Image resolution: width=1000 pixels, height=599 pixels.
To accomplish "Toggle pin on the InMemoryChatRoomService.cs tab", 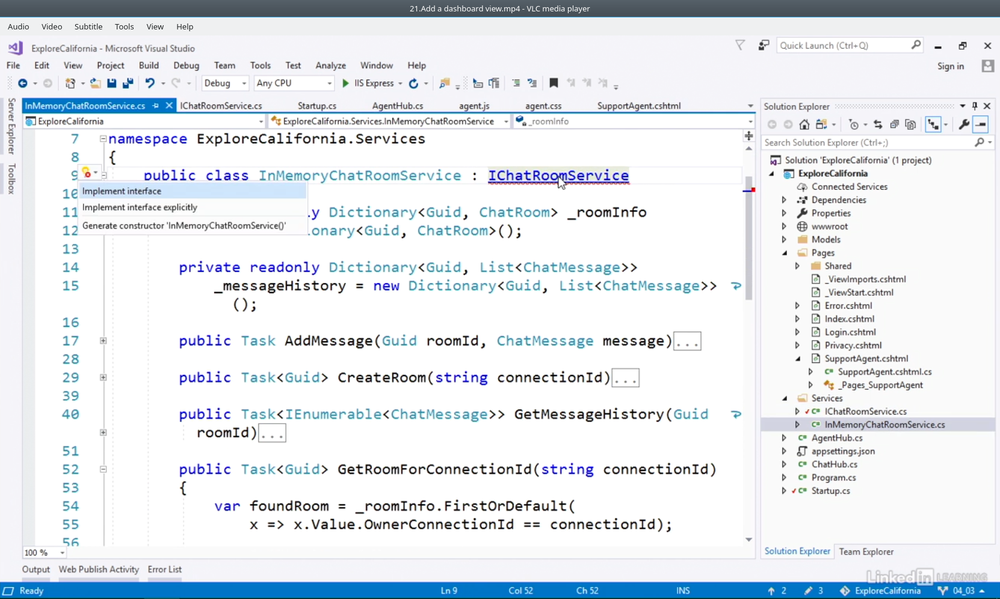I will [x=156, y=105].
